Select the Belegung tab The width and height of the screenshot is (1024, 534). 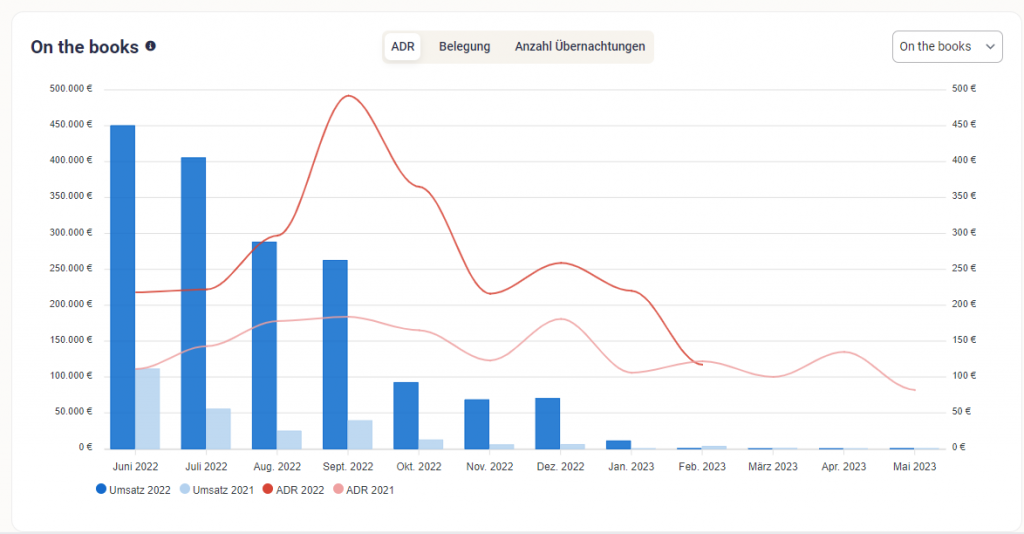464,47
